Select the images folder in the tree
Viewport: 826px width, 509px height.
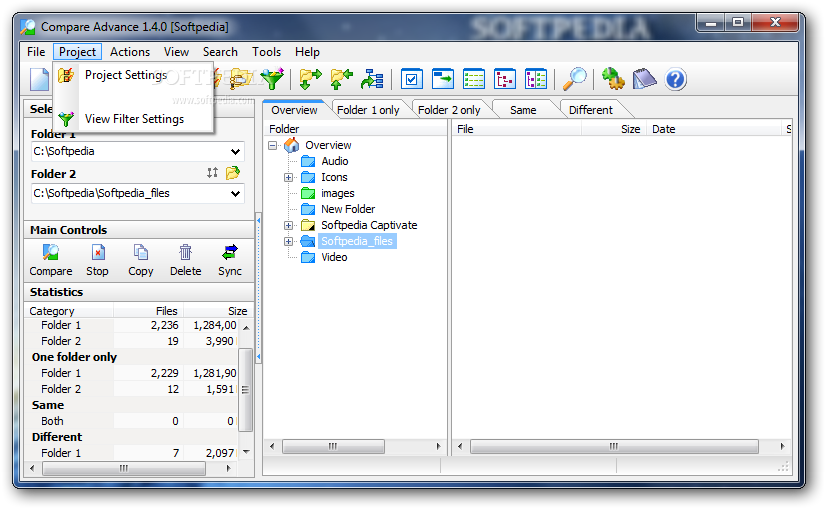coord(338,193)
